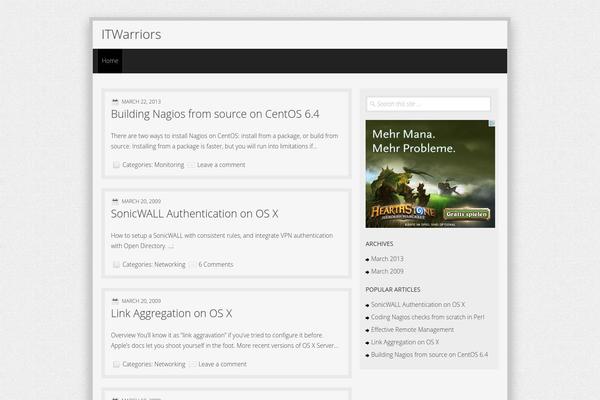Leave a comment on Link Aggregation post
Screen dimensions: 600x400
[x=222, y=364]
